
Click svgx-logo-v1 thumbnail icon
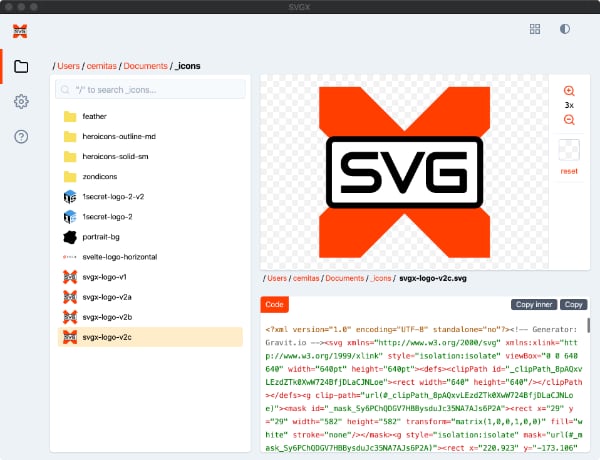(x=70, y=277)
